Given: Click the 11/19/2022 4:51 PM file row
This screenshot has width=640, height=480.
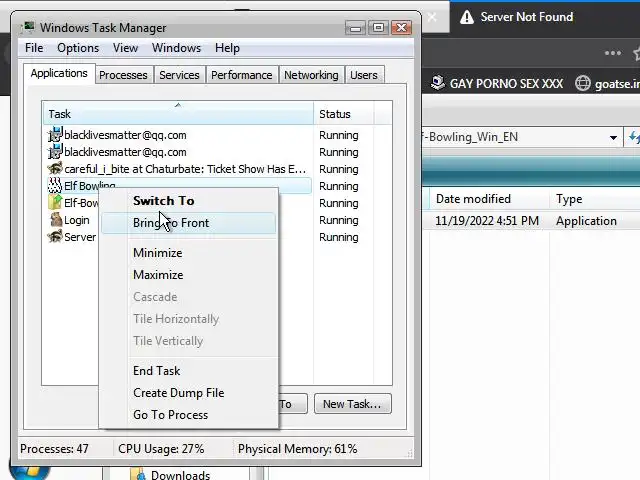Looking at the screenshot, I should [531, 221].
